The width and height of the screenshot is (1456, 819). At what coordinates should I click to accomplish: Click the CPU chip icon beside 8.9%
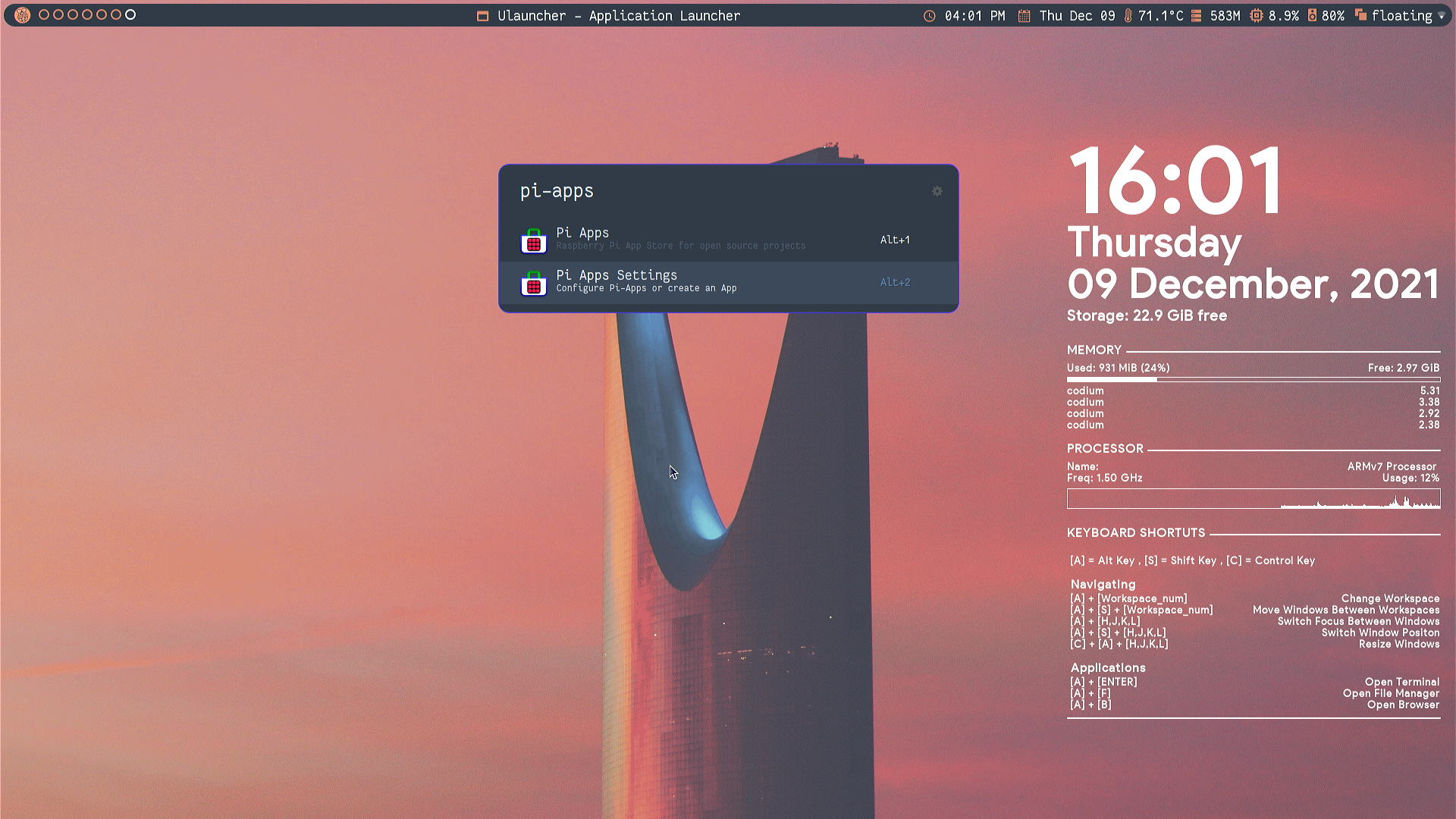point(1257,16)
